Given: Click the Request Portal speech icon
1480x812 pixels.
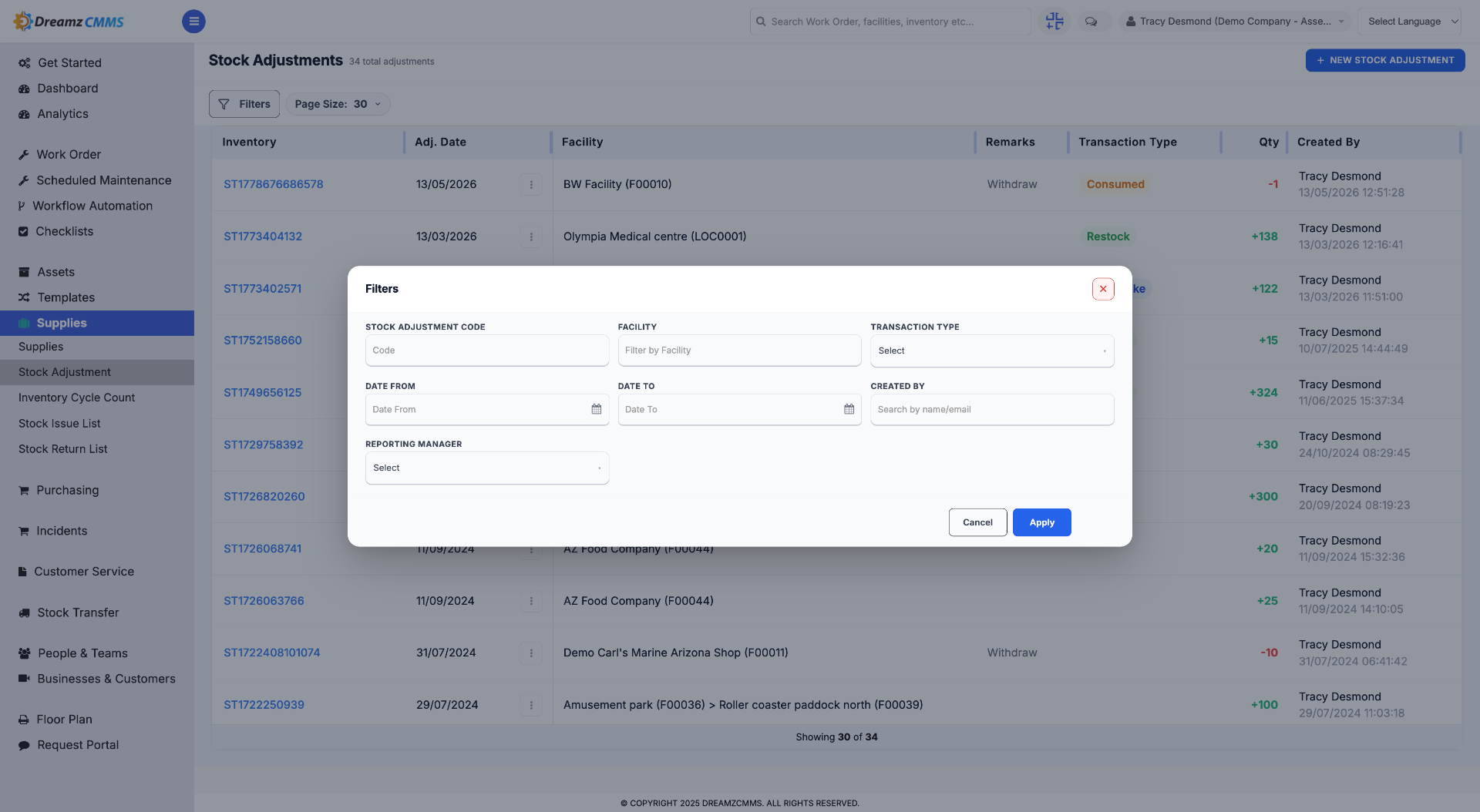Looking at the screenshot, I should click(x=24, y=746).
